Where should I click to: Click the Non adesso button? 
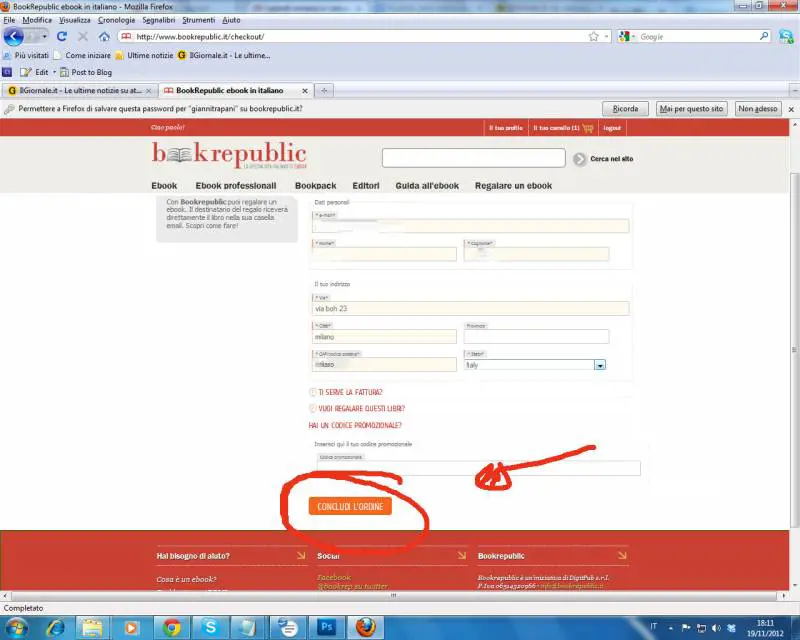click(x=758, y=109)
